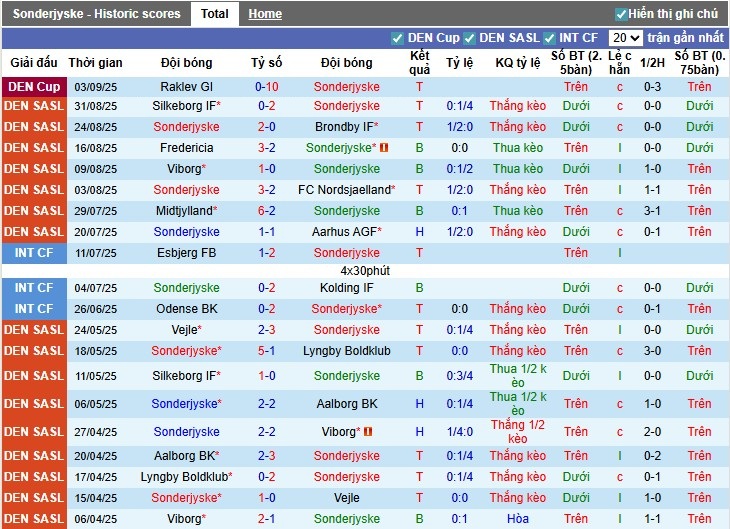Open the Brondby IF team link
The width and height of the screenshot is (730, 529).
343,127
